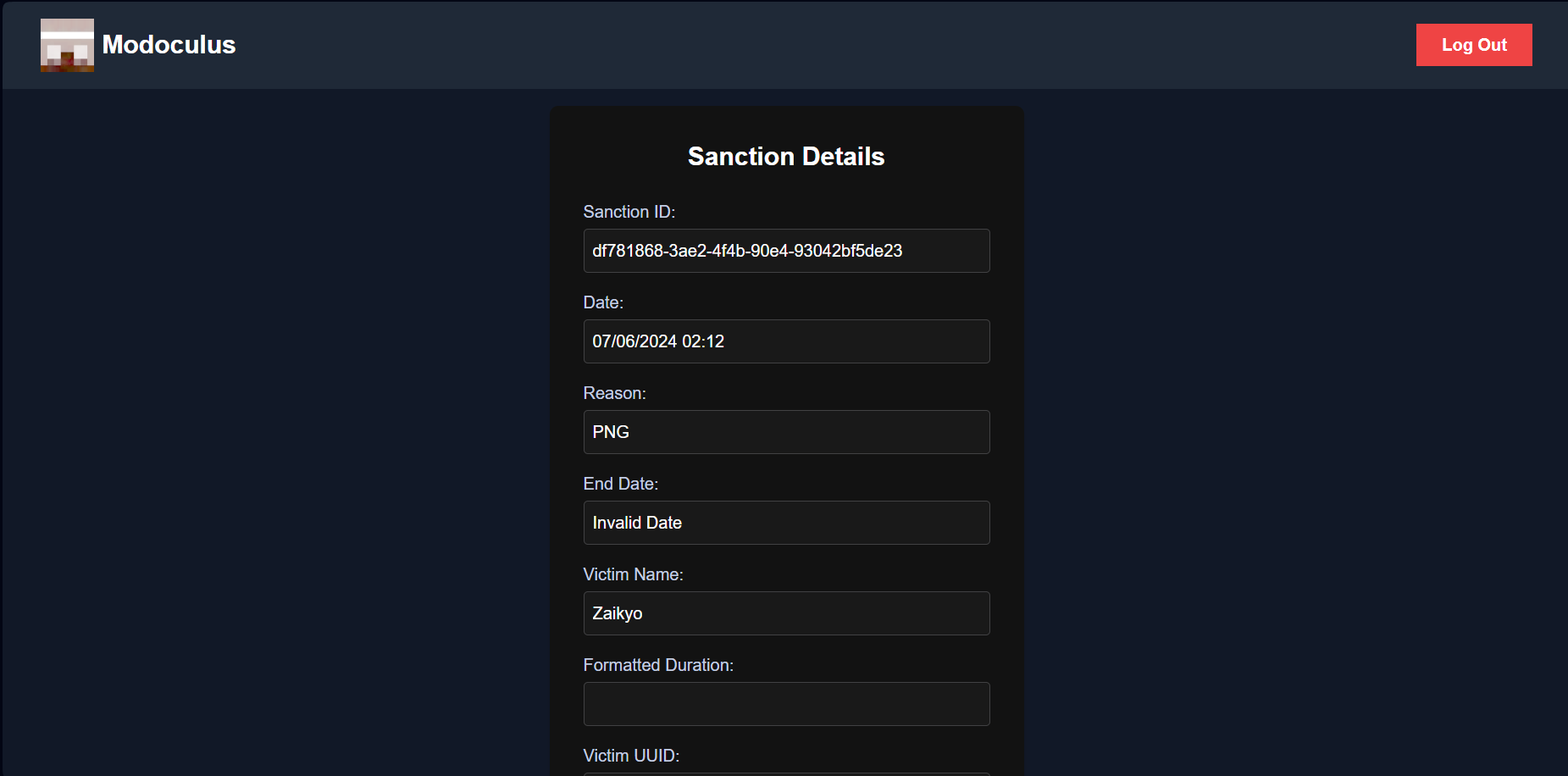Screen dimensions: 1568x776
Task: Select the Sanction ID field
Action: click(x=785, y=251)
